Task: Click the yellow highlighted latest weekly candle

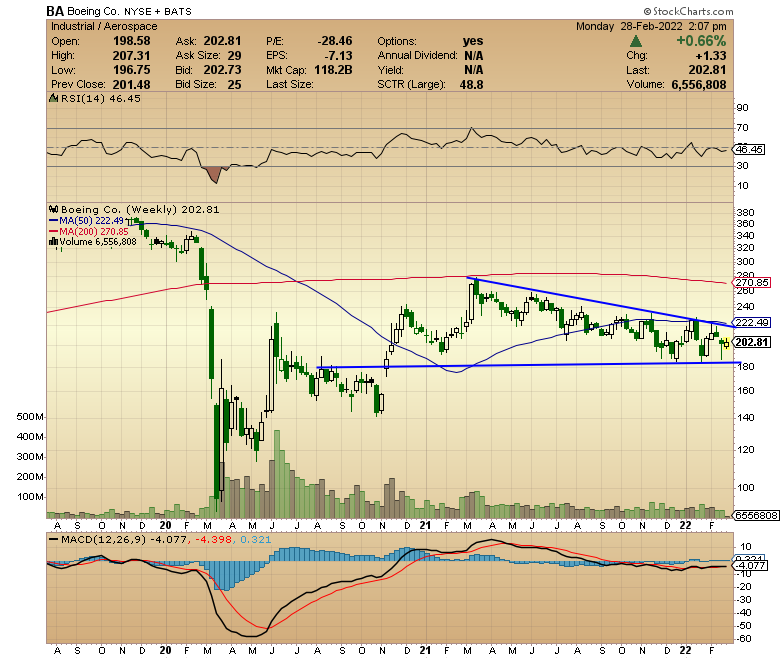Action: (726, 343)
